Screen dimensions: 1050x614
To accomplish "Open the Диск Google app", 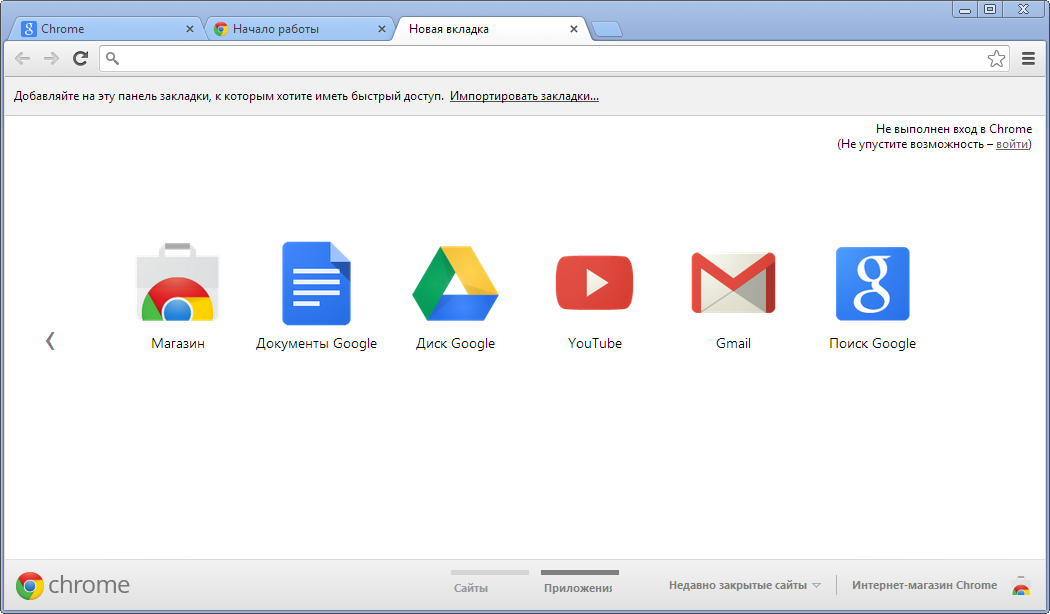I will tap(455, 283).
